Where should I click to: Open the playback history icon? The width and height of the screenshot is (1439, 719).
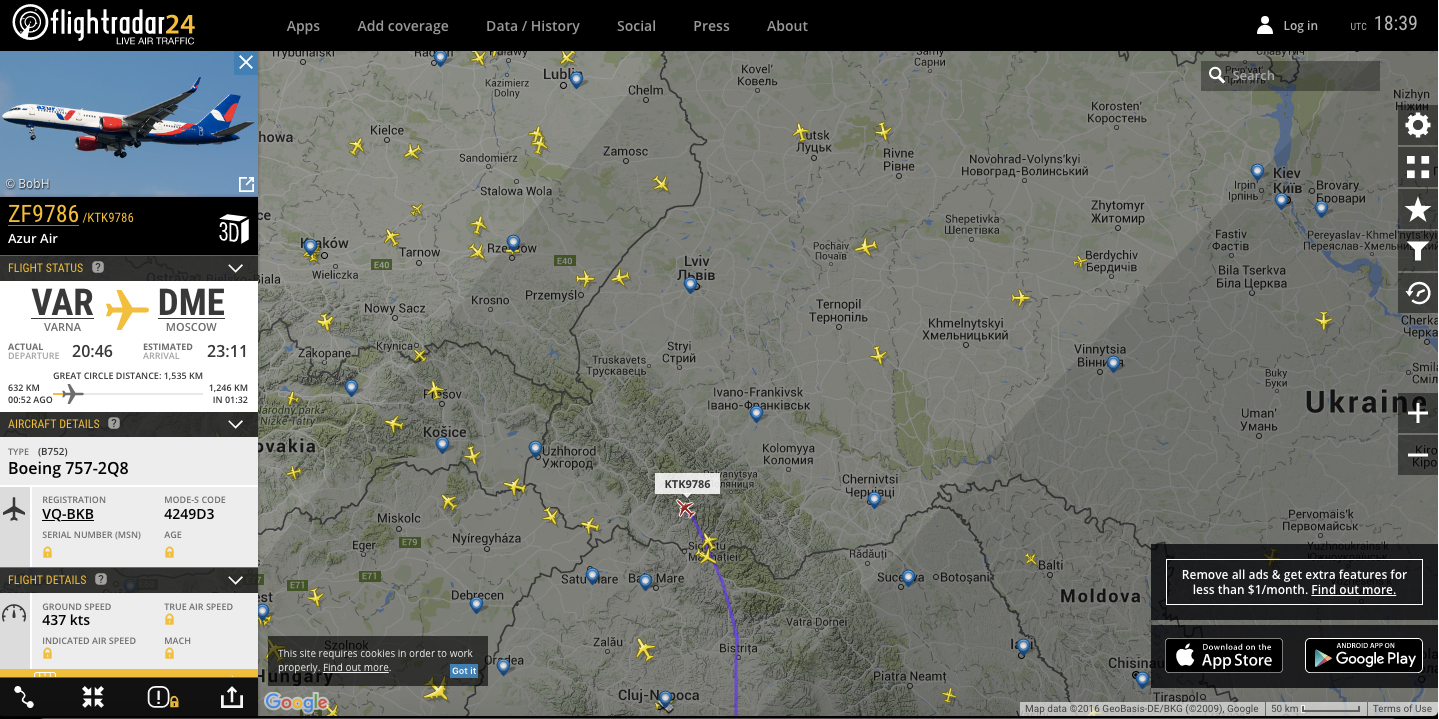click(x=1417, y=293)
